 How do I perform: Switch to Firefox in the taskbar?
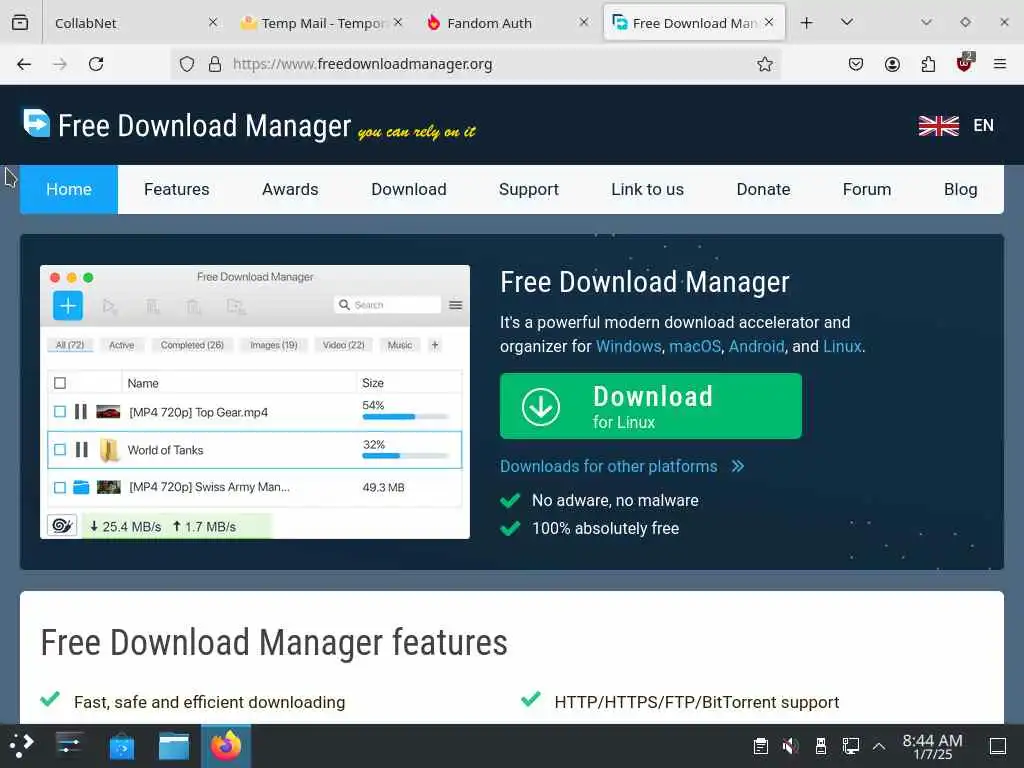pyautogui.click(x=226, y=746)
